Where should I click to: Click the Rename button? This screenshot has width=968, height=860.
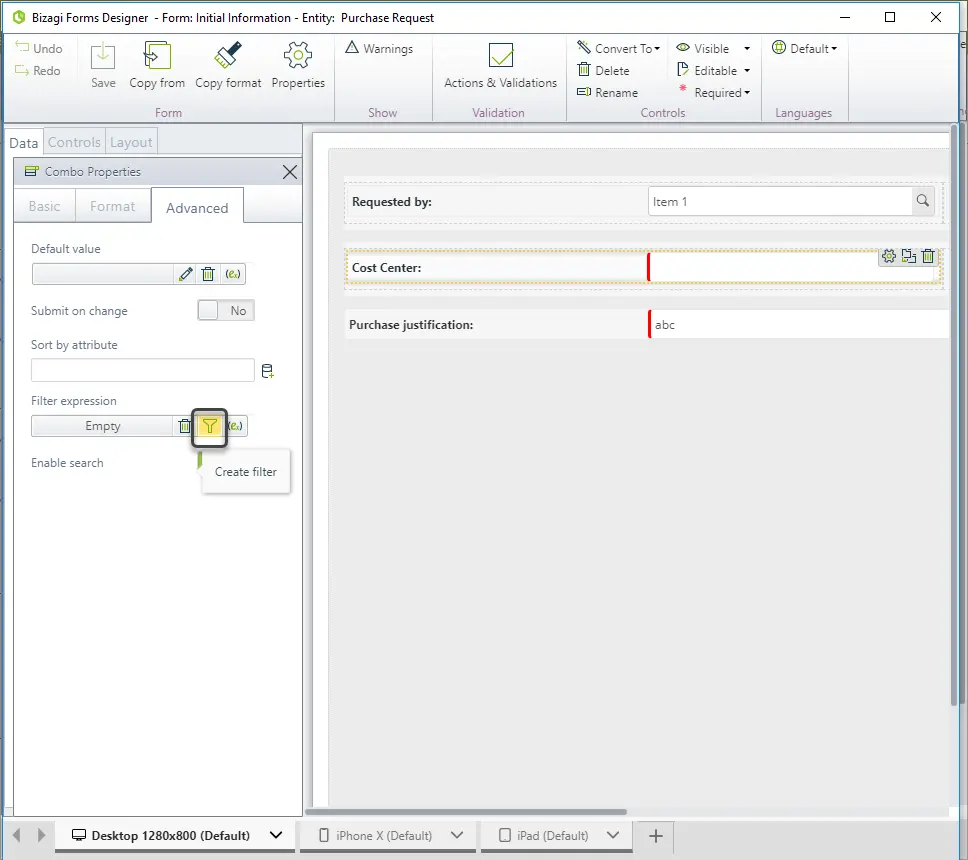click(x=607, y=93)
